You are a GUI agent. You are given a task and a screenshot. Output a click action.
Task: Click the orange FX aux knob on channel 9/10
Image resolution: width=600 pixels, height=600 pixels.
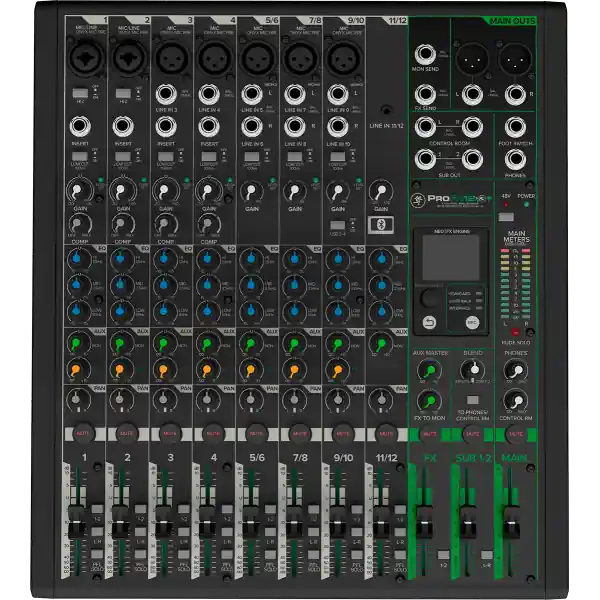(338, 370)
